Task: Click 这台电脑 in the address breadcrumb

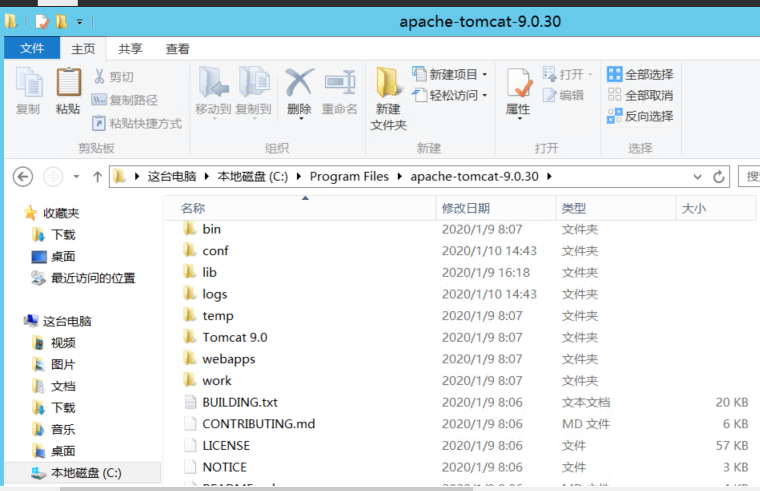Action: (x=172, y=176)
